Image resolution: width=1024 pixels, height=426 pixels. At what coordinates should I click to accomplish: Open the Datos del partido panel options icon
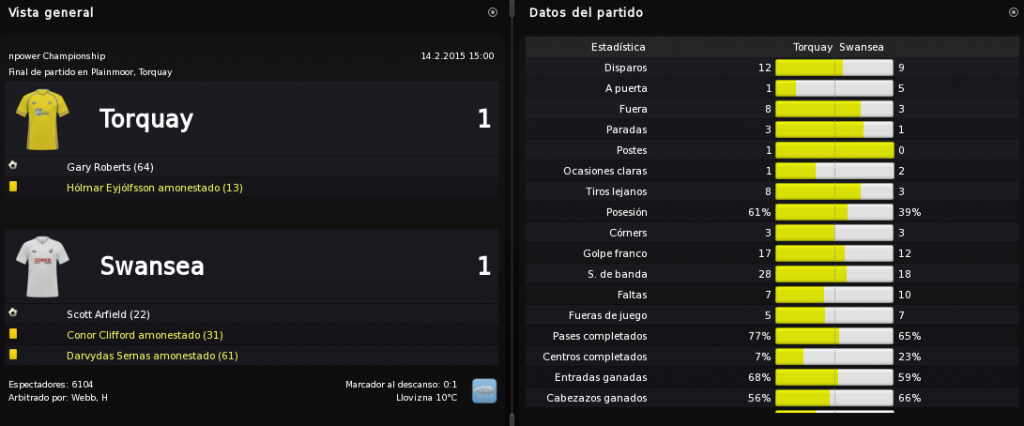(x=1013, y=12)
